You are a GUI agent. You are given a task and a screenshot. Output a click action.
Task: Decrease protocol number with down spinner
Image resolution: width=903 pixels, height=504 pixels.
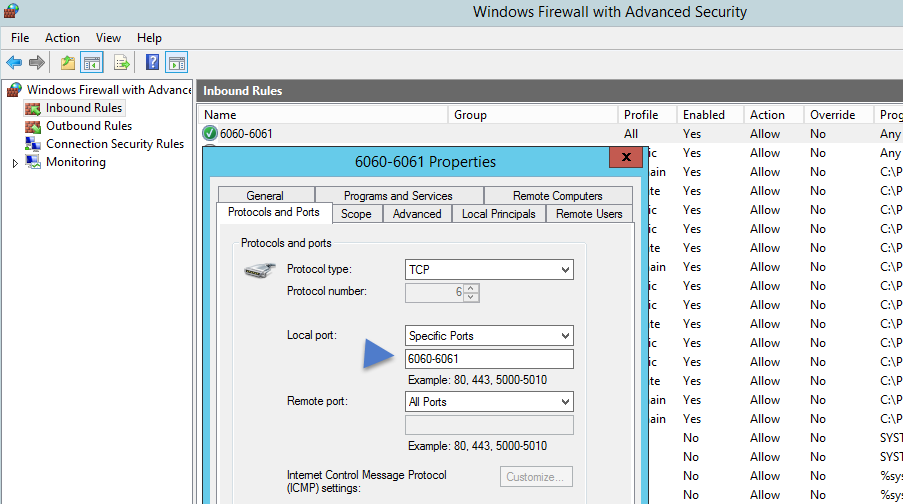[x=471, y=297]
